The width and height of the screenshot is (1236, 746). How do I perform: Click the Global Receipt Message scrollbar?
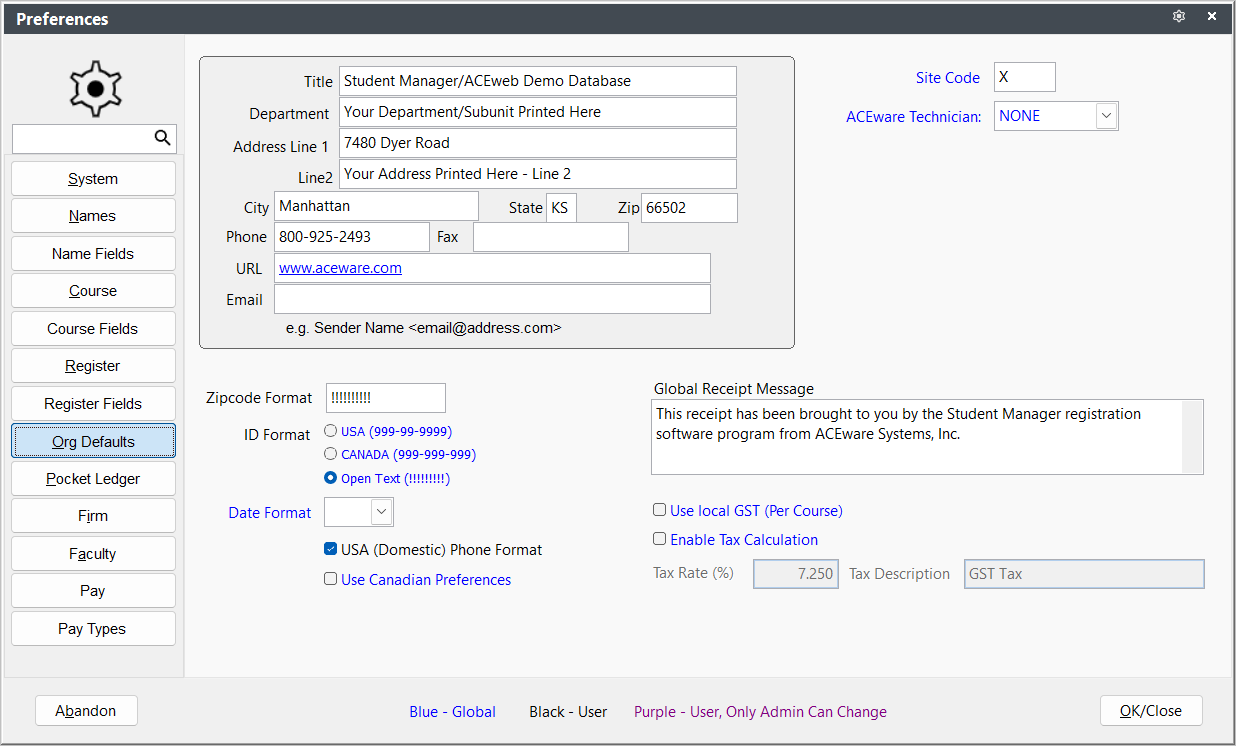pyautogui.click(x=1192, y=437)
